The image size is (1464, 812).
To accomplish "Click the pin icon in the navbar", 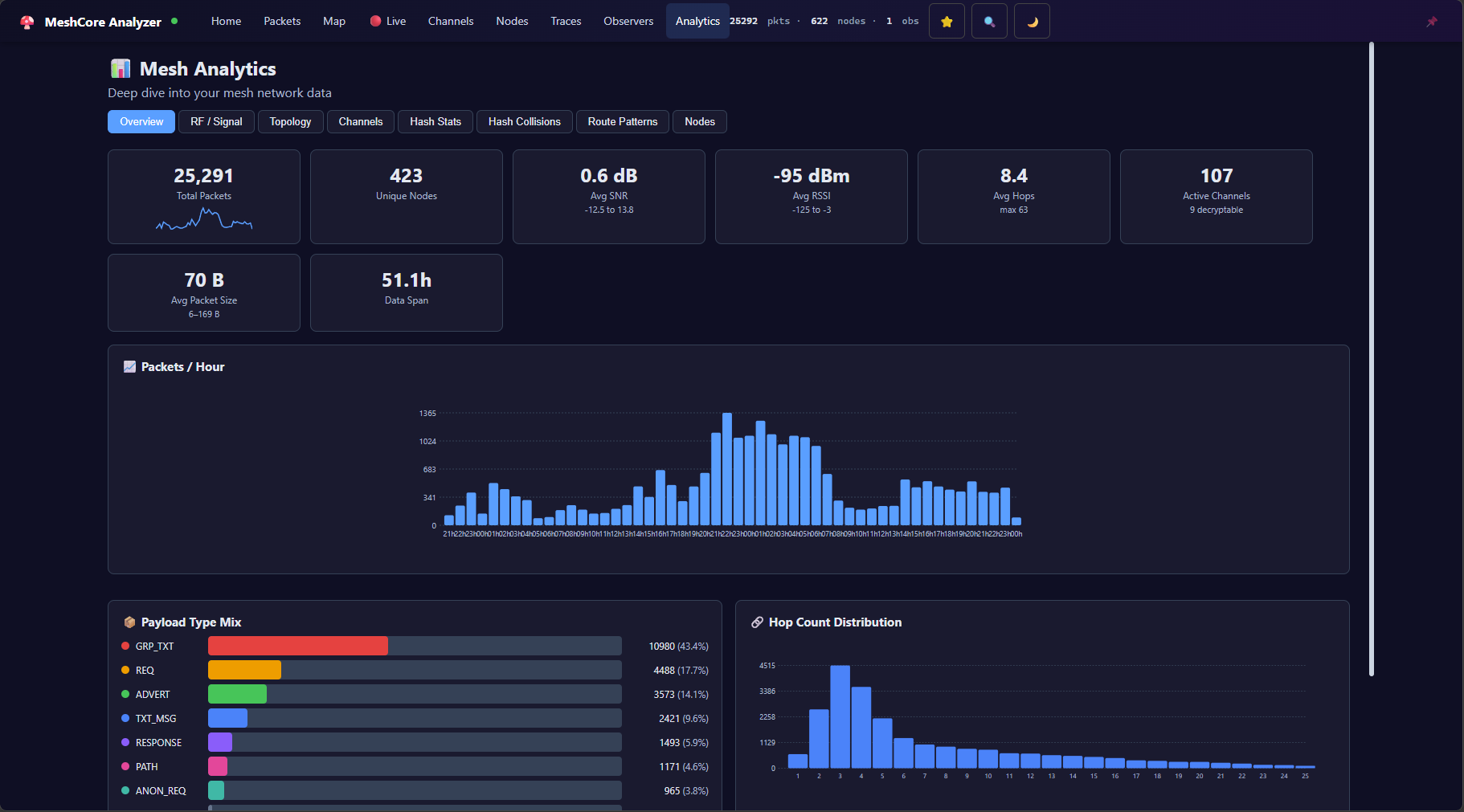I will (x=1433, y=21).
